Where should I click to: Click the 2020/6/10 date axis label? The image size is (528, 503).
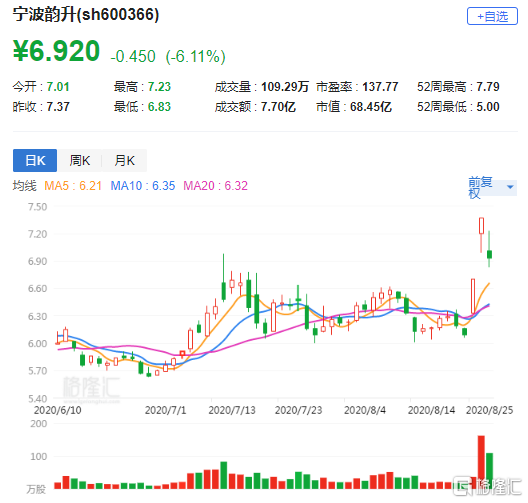click(x=58, y=410)
